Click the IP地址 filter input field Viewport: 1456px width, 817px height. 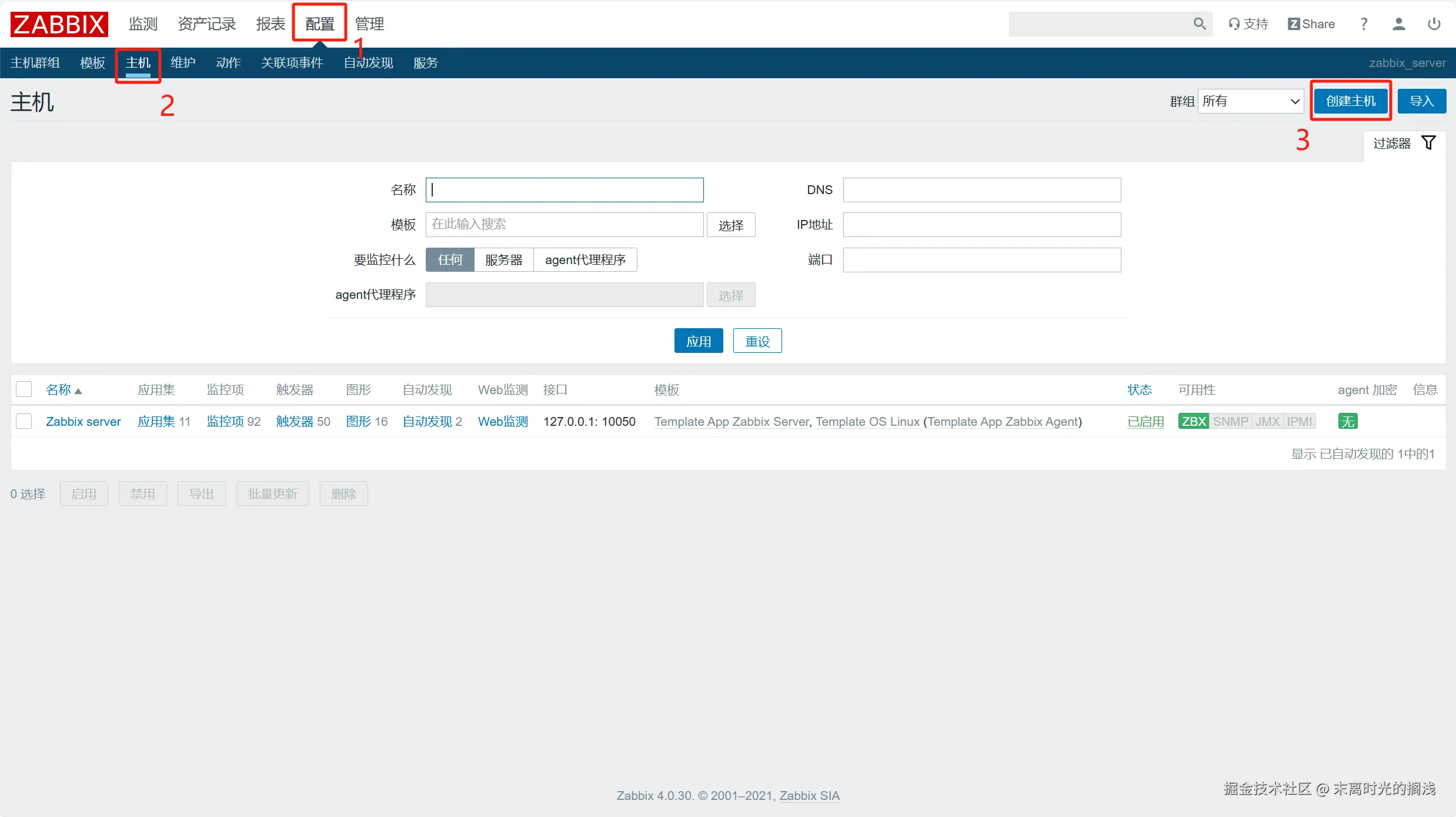981,225
